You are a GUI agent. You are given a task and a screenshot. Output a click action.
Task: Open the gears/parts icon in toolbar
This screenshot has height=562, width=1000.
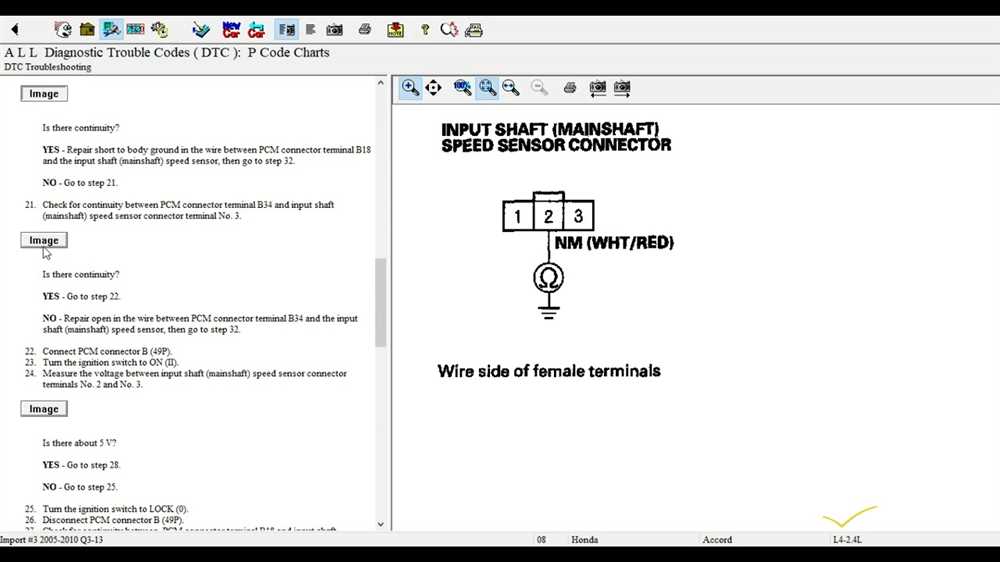pos(159,29)
